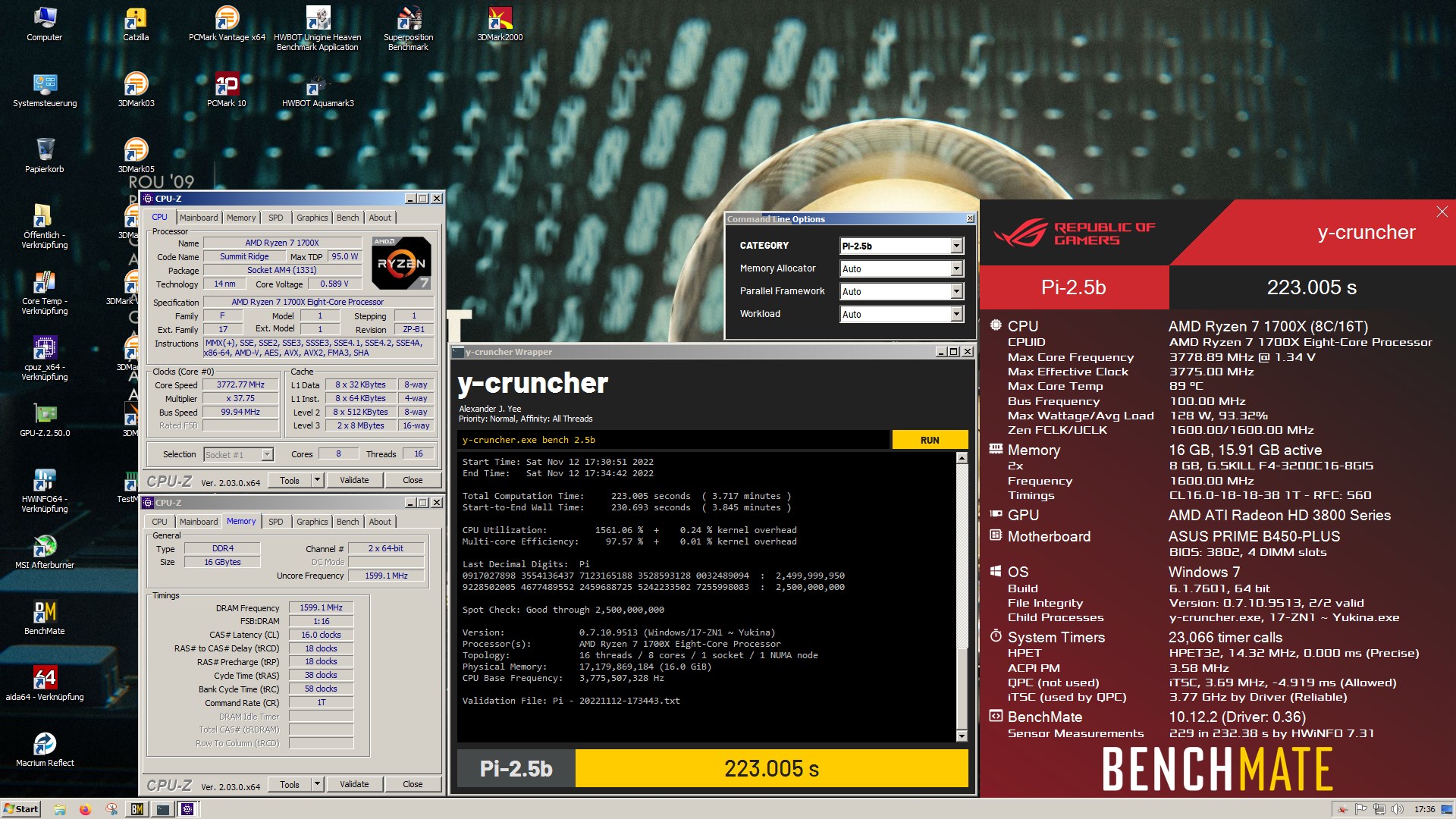Expand the Workload dropdown

[901, 314]
